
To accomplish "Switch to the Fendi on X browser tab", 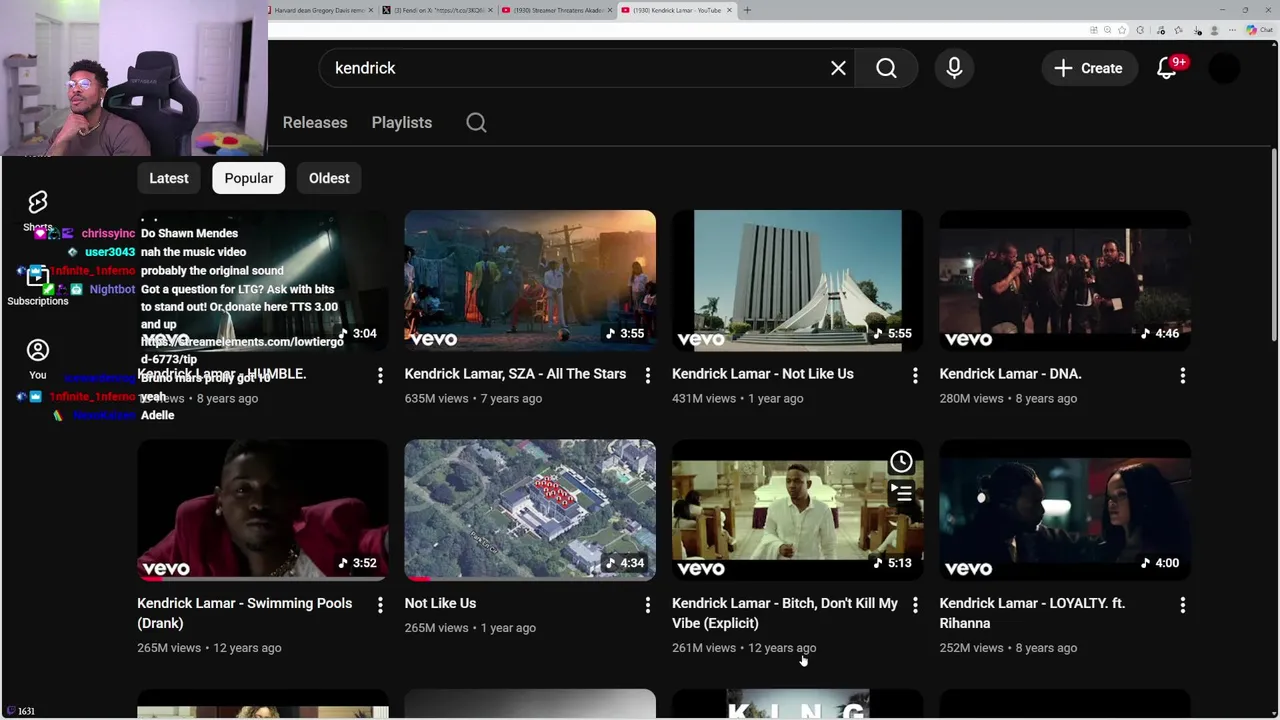I will (437, 10).
